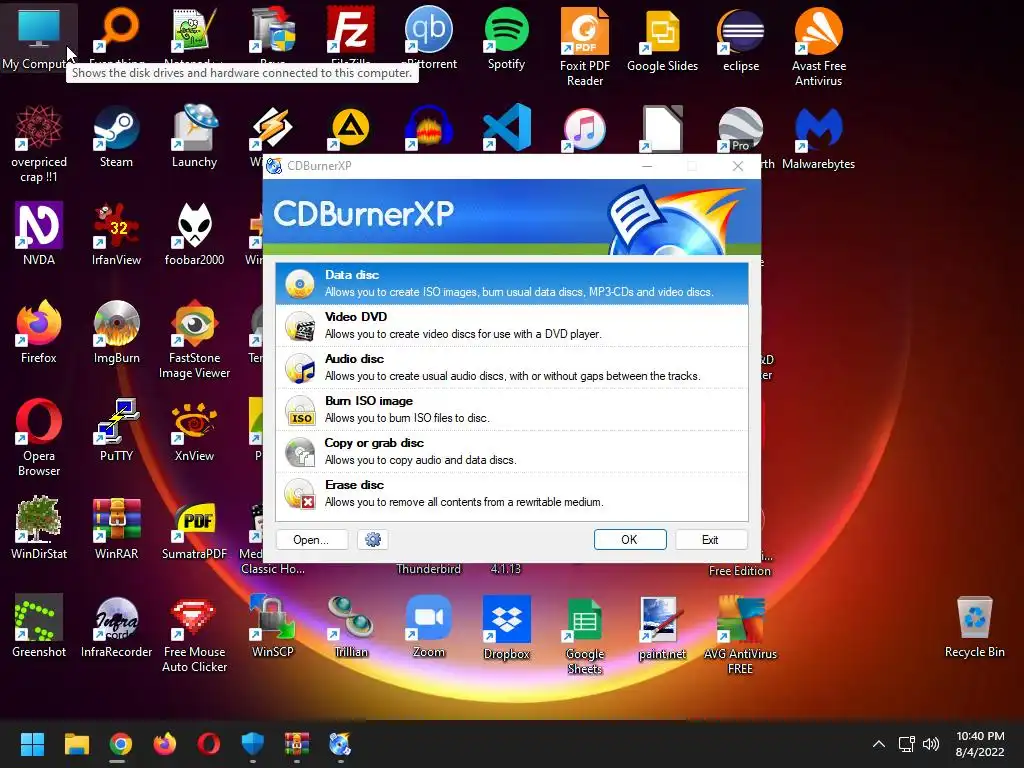Switch to Opera in taskbar
This screenshot has width=1024, height=768.
click(x=208, y=744)
